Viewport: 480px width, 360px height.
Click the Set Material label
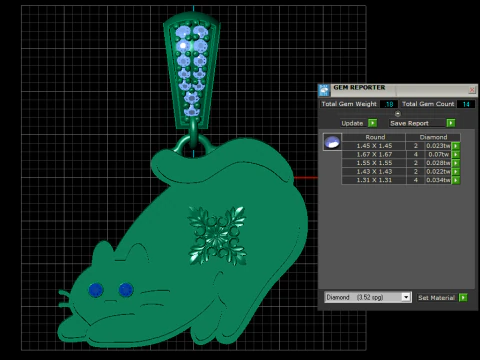436,298
